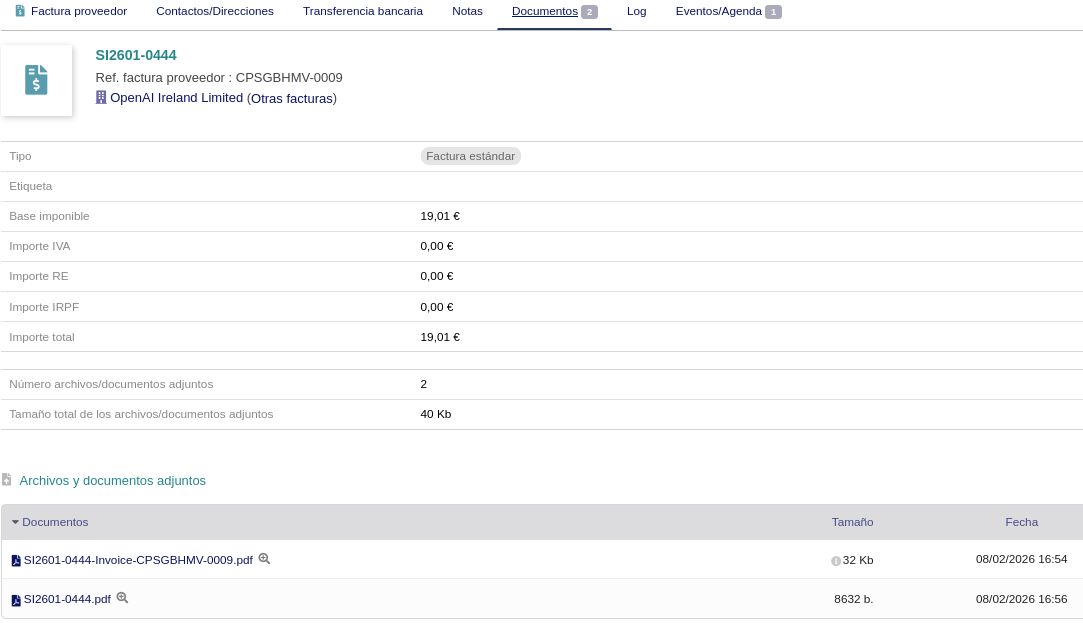The image size is (1083, 623).
Task: Click the PDF file icon next to SI2601-0444.pdf
Action: (x=16, y=600)
